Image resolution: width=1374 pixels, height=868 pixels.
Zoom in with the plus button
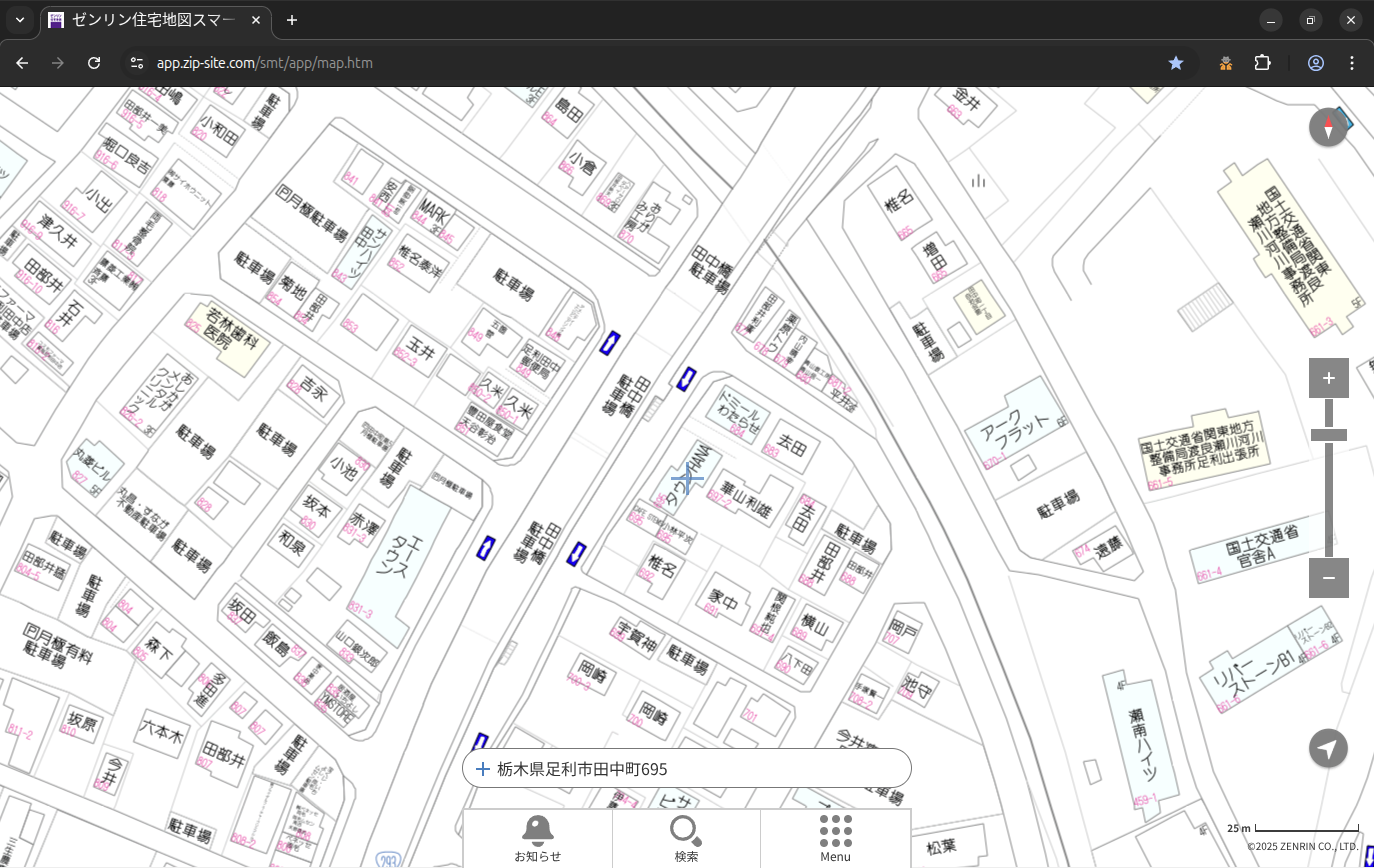tap(1328, 378)
